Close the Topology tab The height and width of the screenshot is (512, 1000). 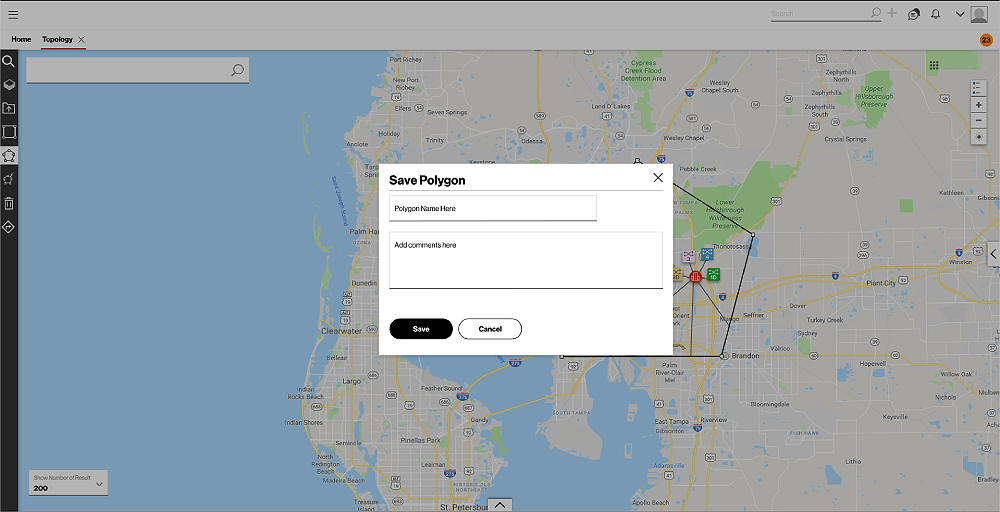82,40
